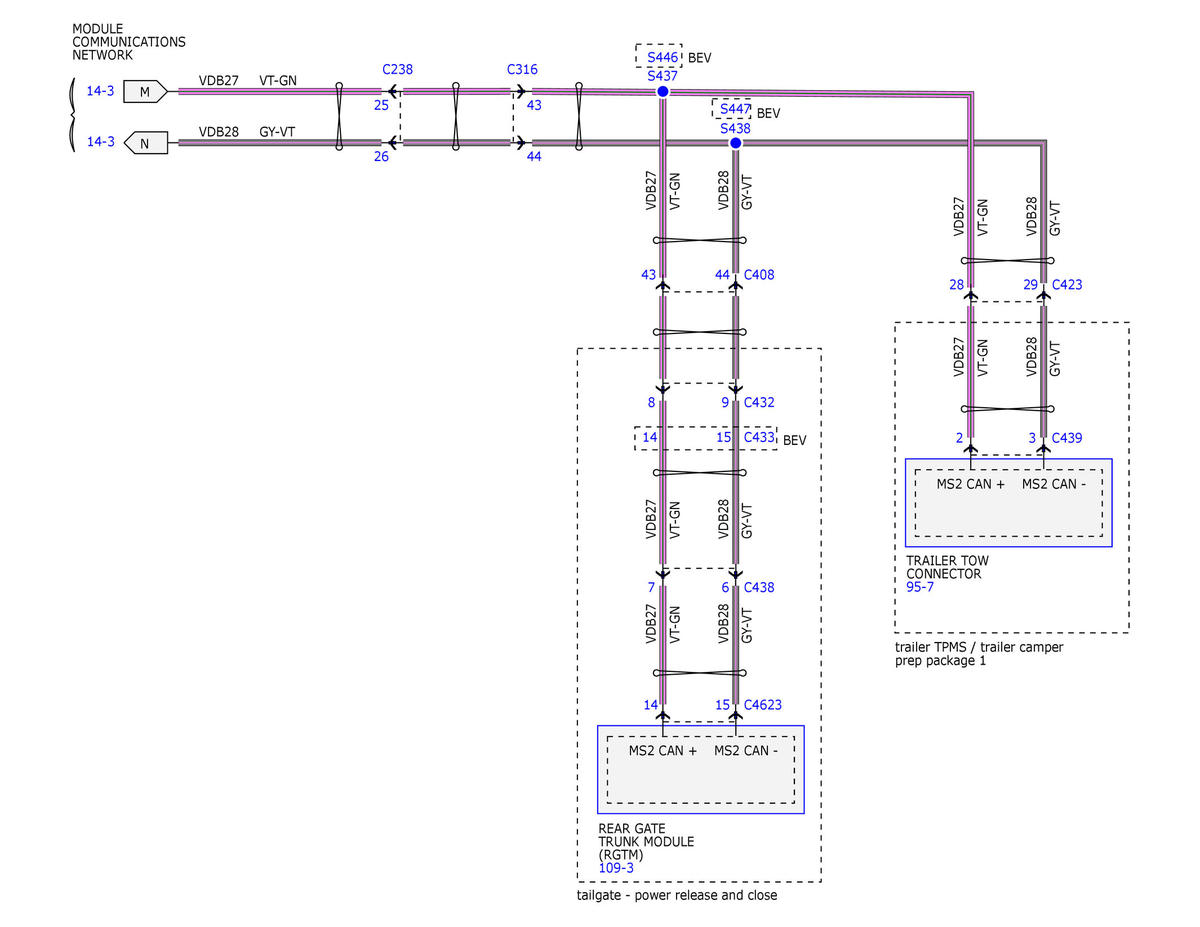The image size is (1200, 927).
Task: Select the S438 splice node dot
Action: pos(735,143)
